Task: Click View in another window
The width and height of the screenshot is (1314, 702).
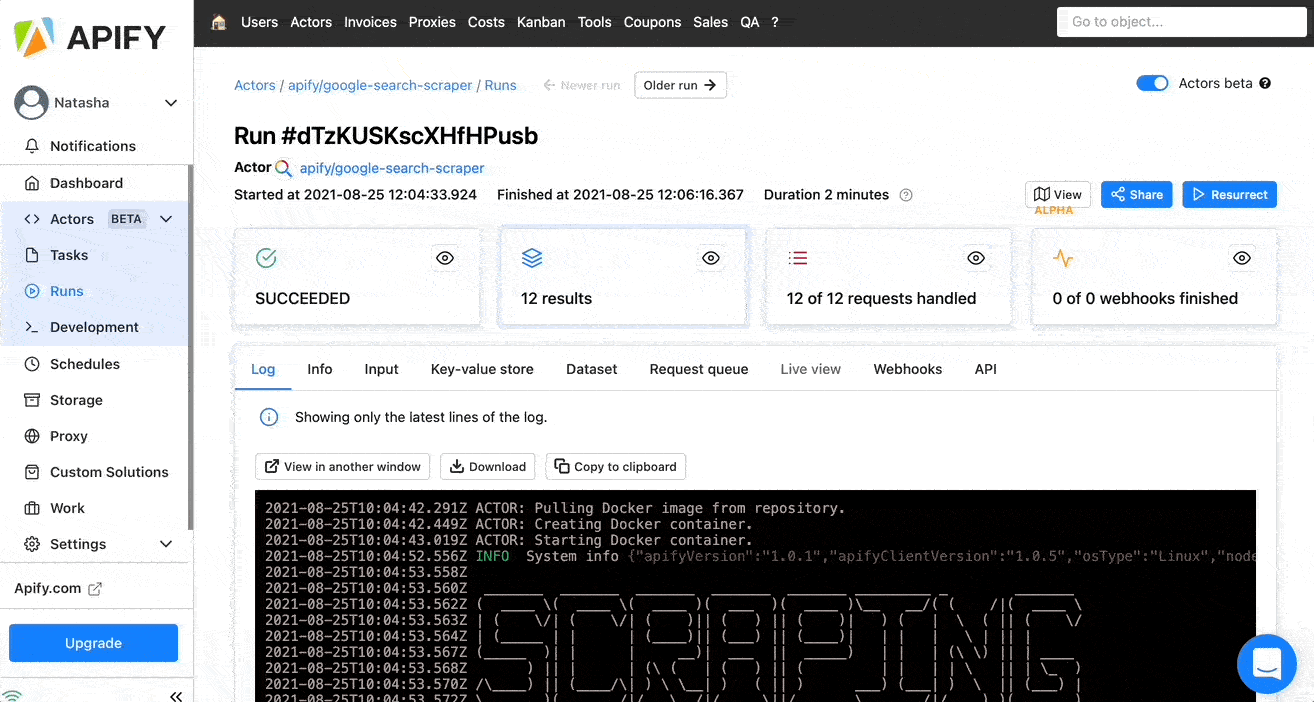Action: [x=343, y=466]
